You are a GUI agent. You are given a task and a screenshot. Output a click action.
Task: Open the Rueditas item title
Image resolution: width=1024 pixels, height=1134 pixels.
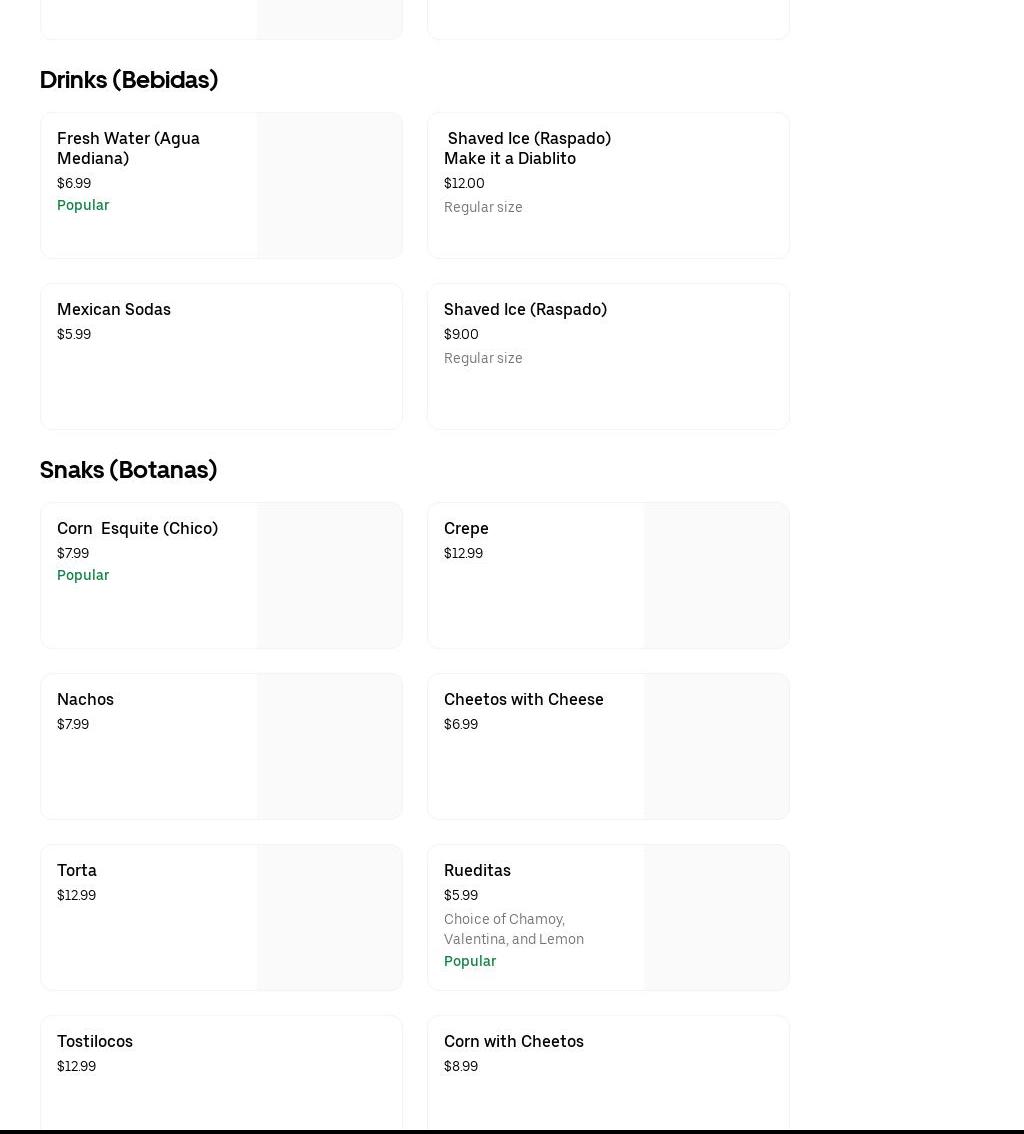click(x=477, y=871)
